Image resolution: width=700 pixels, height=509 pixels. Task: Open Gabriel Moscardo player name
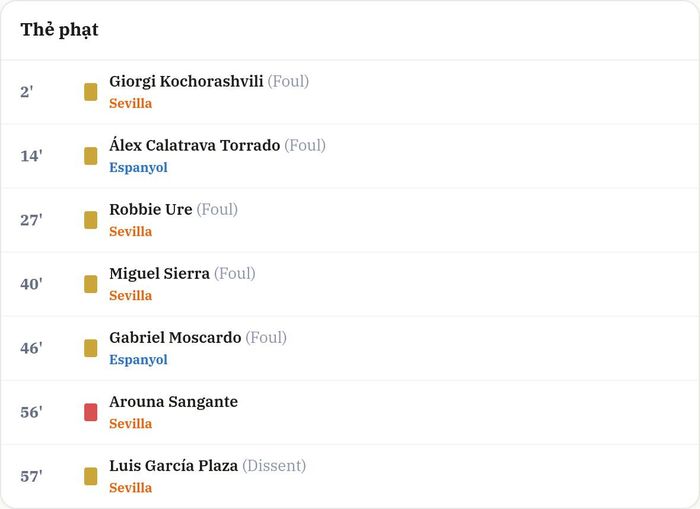pos(175,338)
